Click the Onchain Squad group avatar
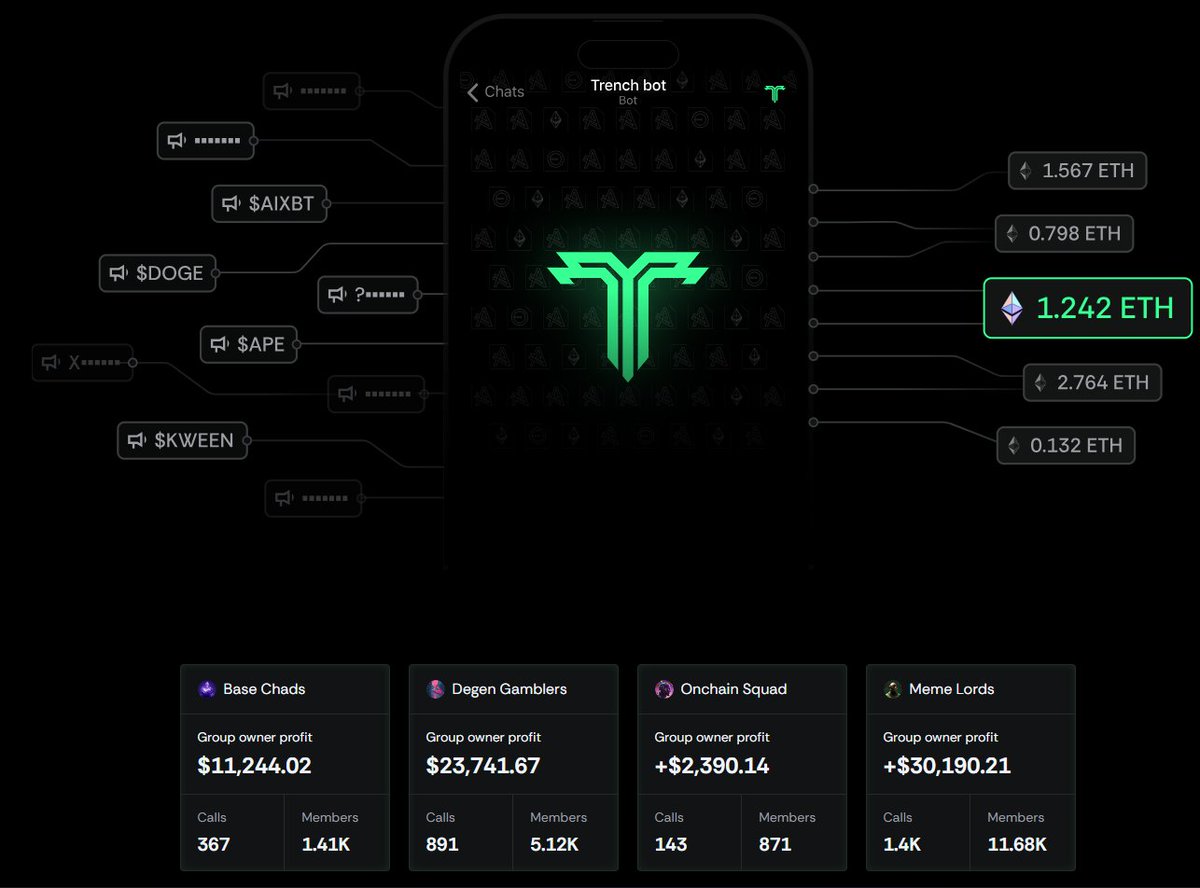1200x888 pixels. [664, 689]
